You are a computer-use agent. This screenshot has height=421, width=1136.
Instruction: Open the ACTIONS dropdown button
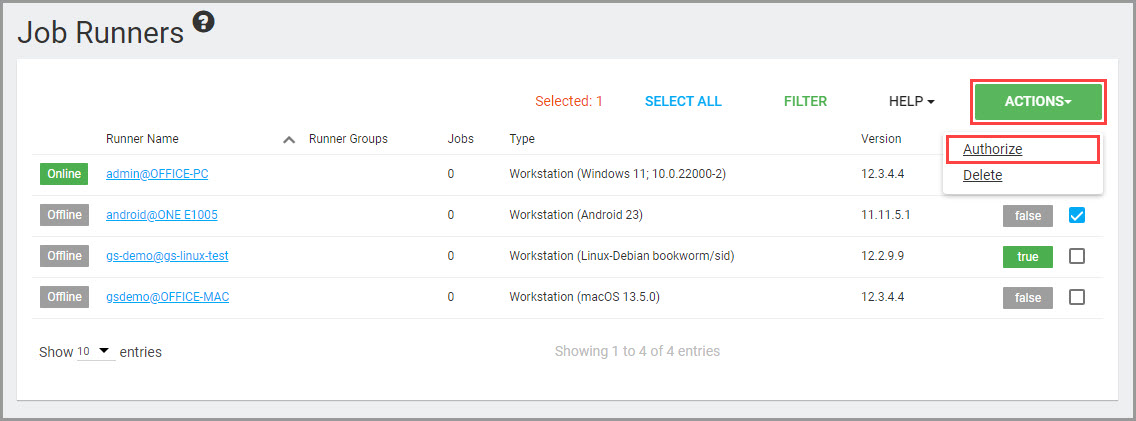pos(1038,102)
